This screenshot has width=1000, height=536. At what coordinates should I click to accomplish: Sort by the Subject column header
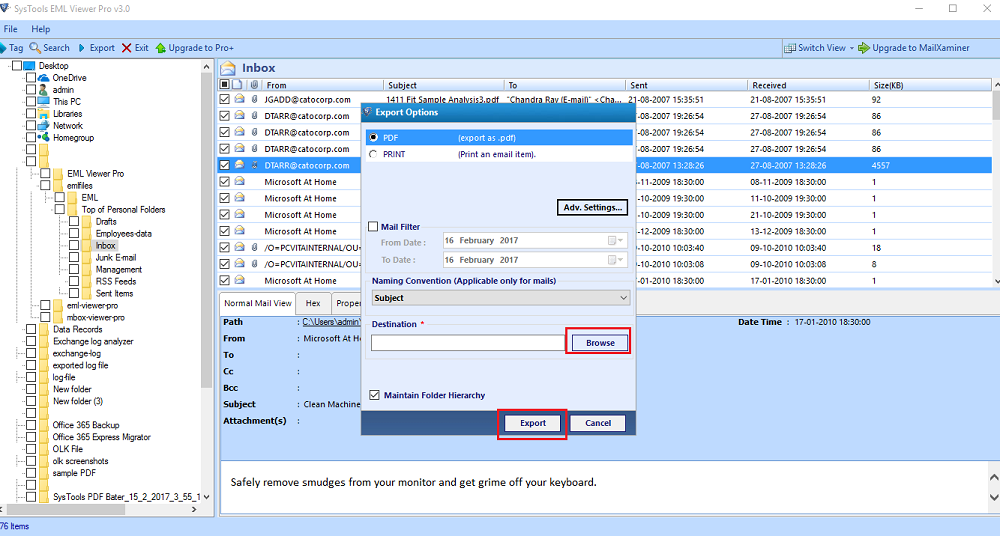(x=444, y=85)
